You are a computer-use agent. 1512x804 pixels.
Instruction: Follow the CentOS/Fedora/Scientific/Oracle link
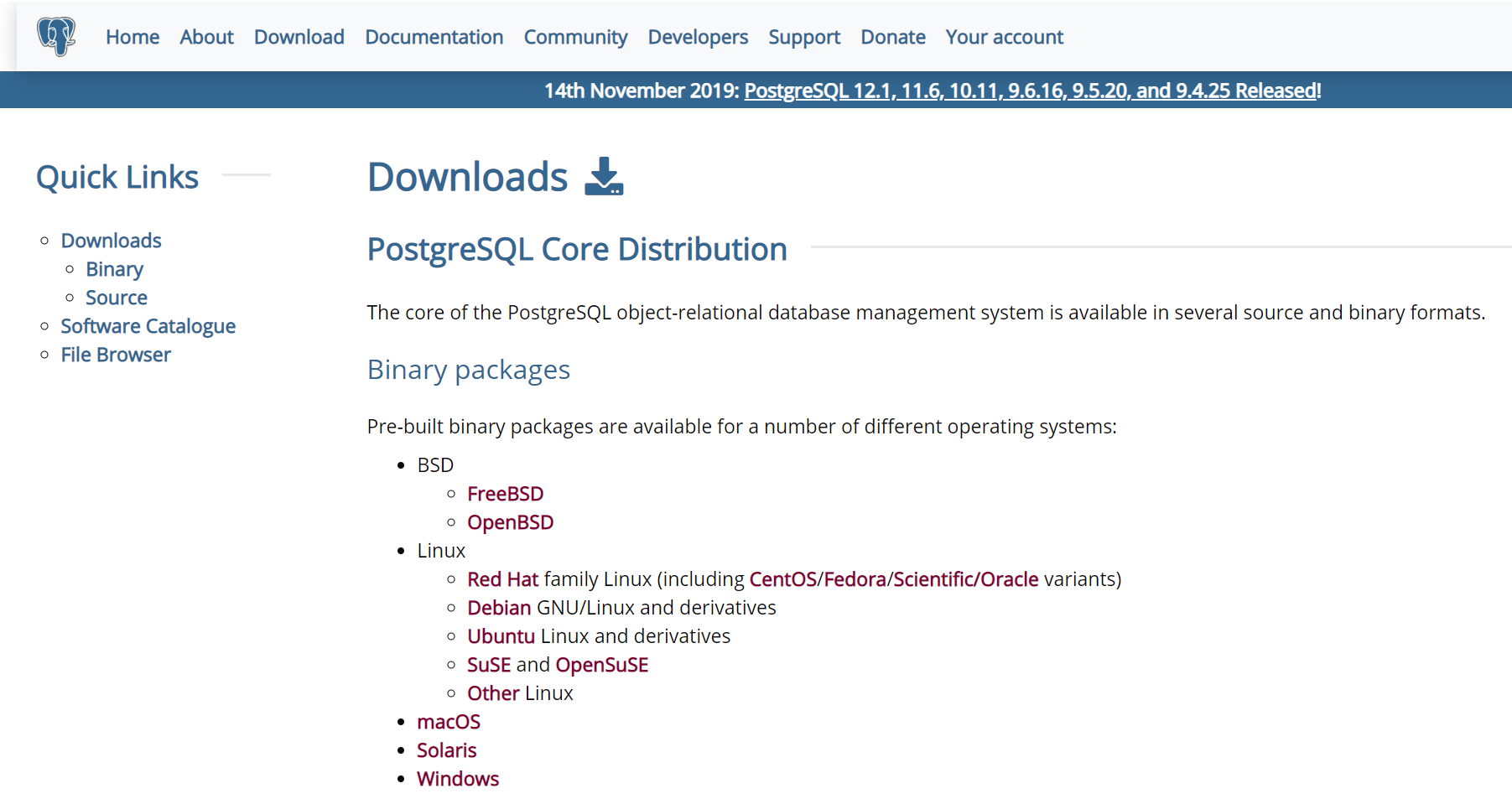tap(894, 579)
